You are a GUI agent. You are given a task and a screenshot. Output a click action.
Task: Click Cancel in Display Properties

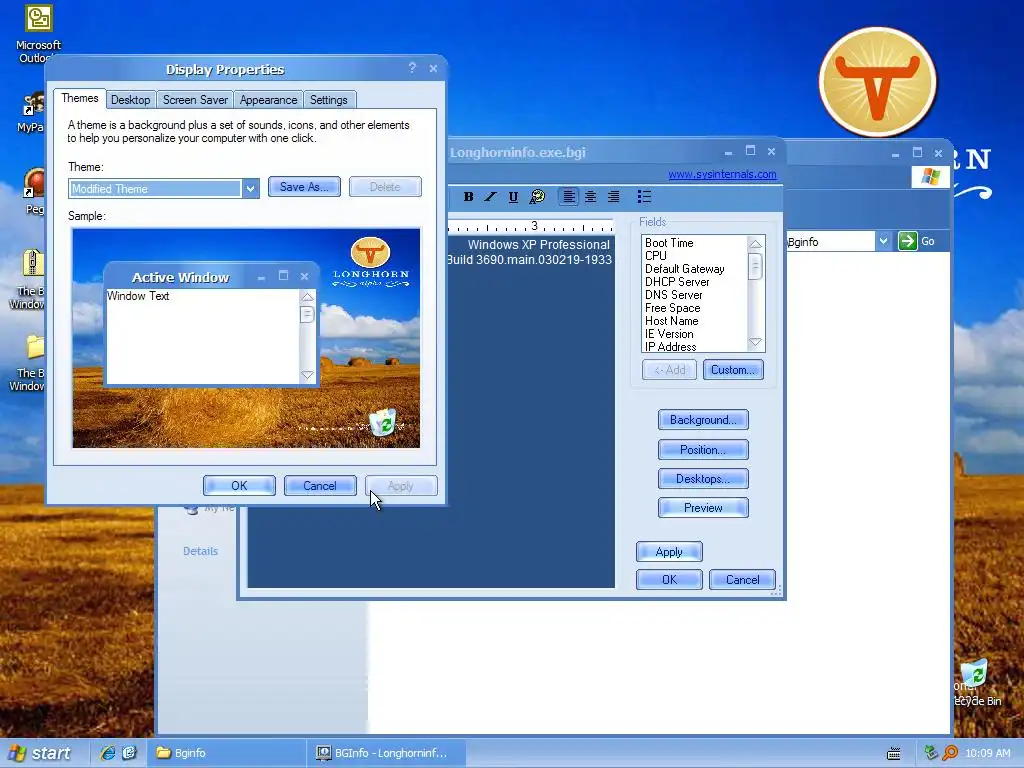pos(320,486)
